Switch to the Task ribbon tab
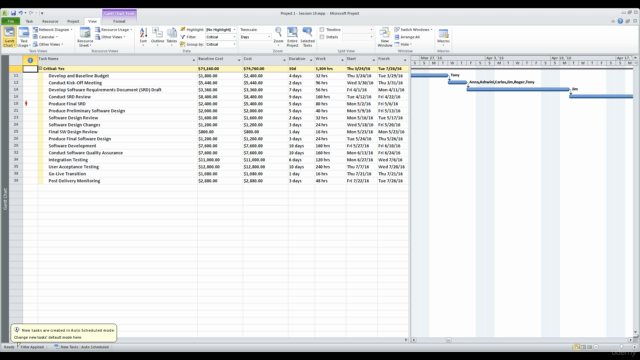Image resolution: width=640 pixels, height=360 pixels. point(29,21)
